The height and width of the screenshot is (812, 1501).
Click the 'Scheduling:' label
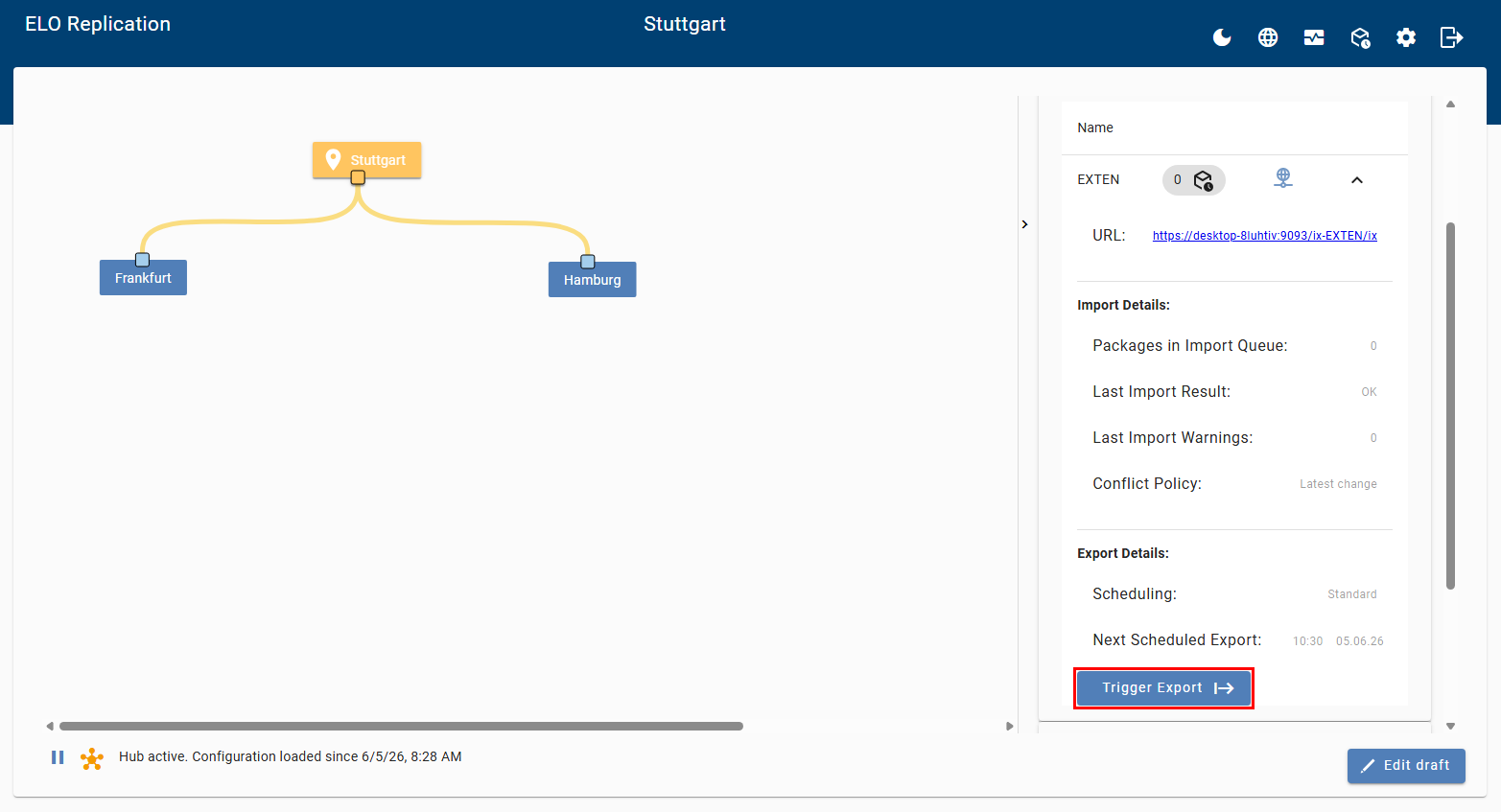pos(1135,594)
